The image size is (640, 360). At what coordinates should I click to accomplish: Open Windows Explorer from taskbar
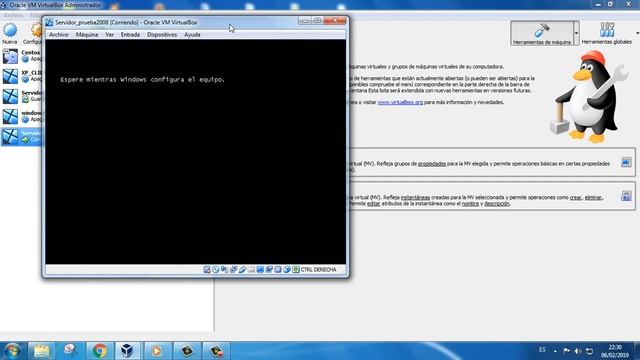[x=41, y=351]
